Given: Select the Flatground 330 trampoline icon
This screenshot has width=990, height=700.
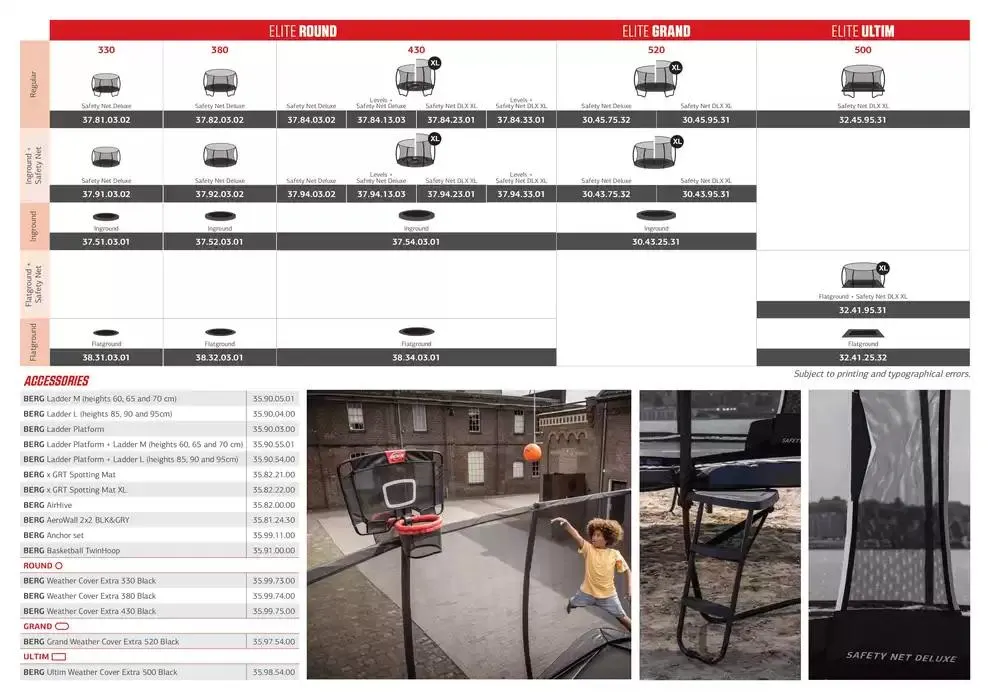Looking at the screenshot, I should 106,332.
